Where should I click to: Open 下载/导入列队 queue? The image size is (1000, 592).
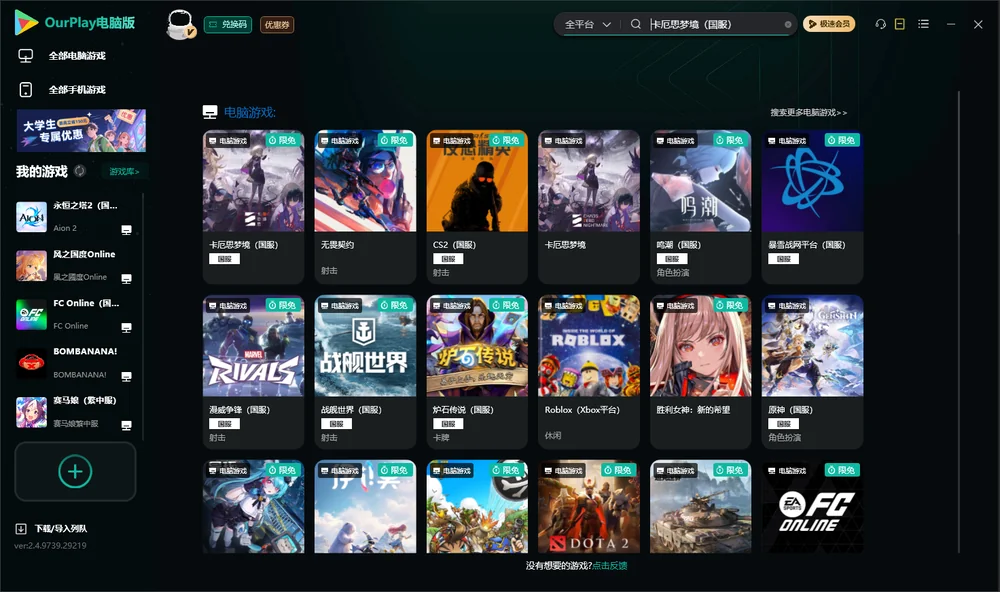click(x=61, y=528)
